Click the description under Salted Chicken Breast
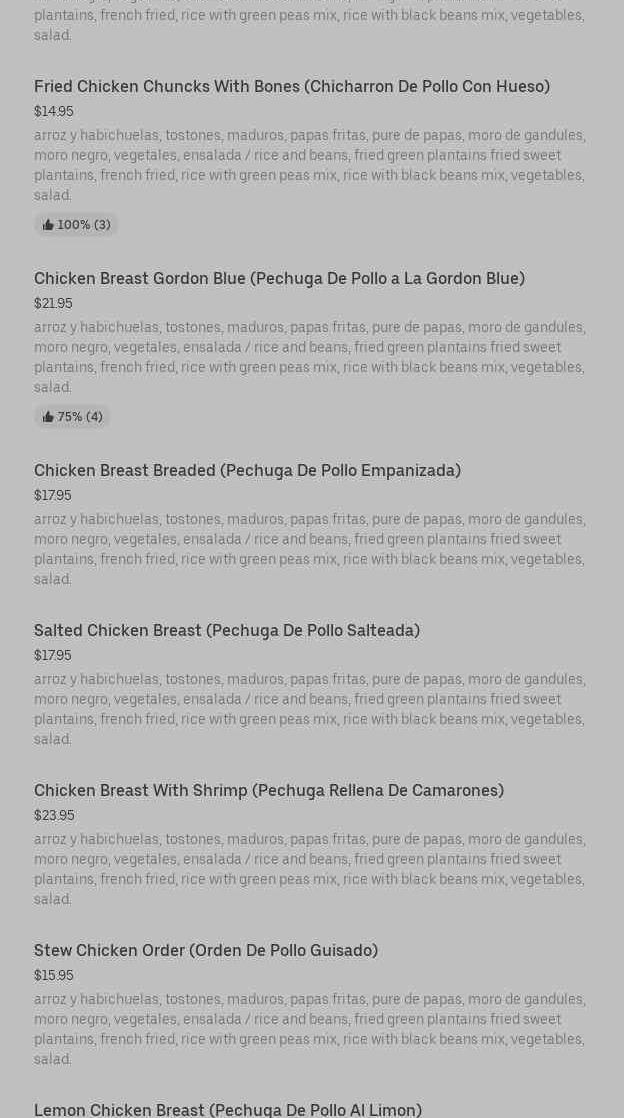 tap(309, 709)
